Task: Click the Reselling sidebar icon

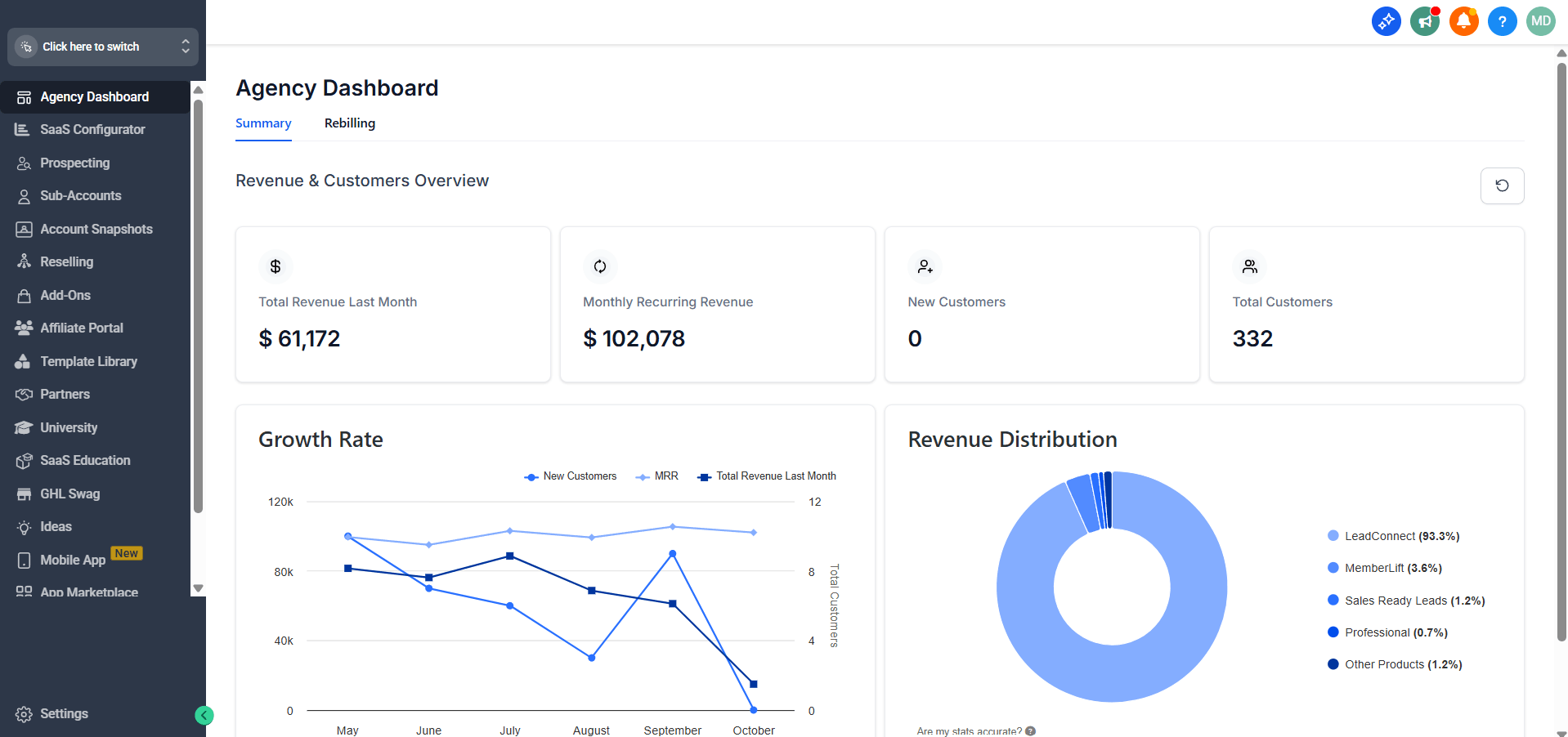Action: pyautogui.click(x=24, y=261)
